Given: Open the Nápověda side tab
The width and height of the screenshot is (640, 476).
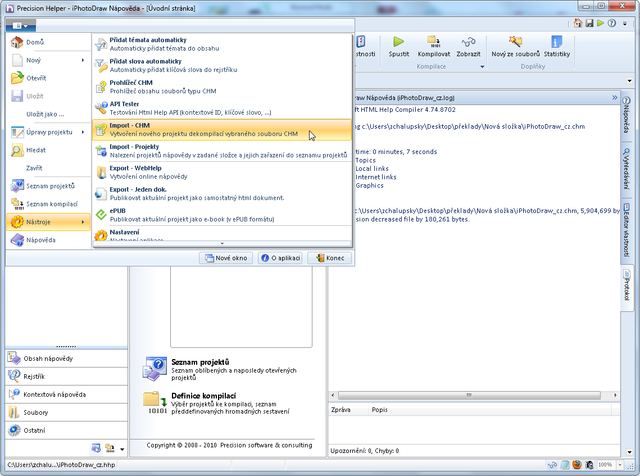Looking at the screenshot, I should click(x=626, y=115).
